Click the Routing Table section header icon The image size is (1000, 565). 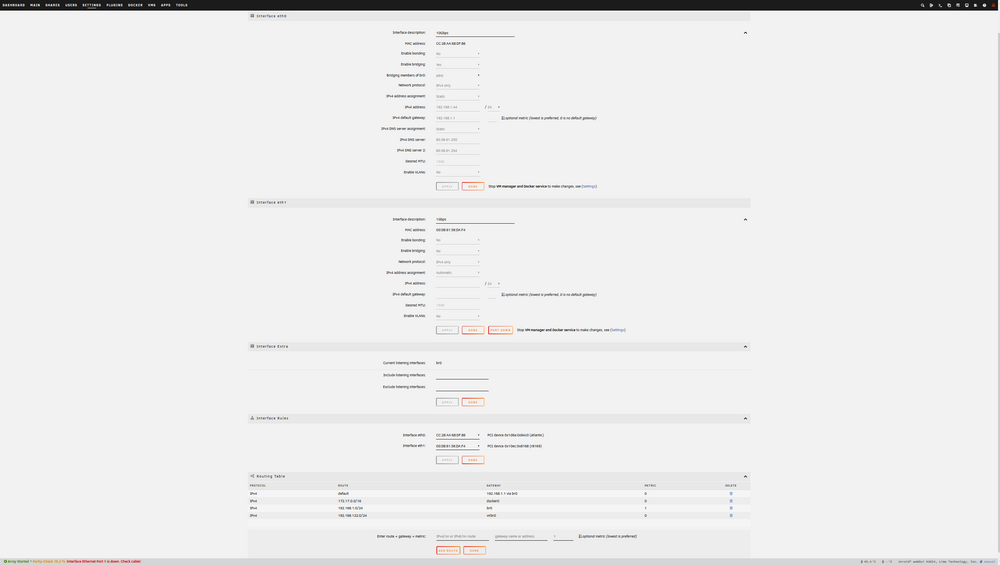tap(252, 476)
